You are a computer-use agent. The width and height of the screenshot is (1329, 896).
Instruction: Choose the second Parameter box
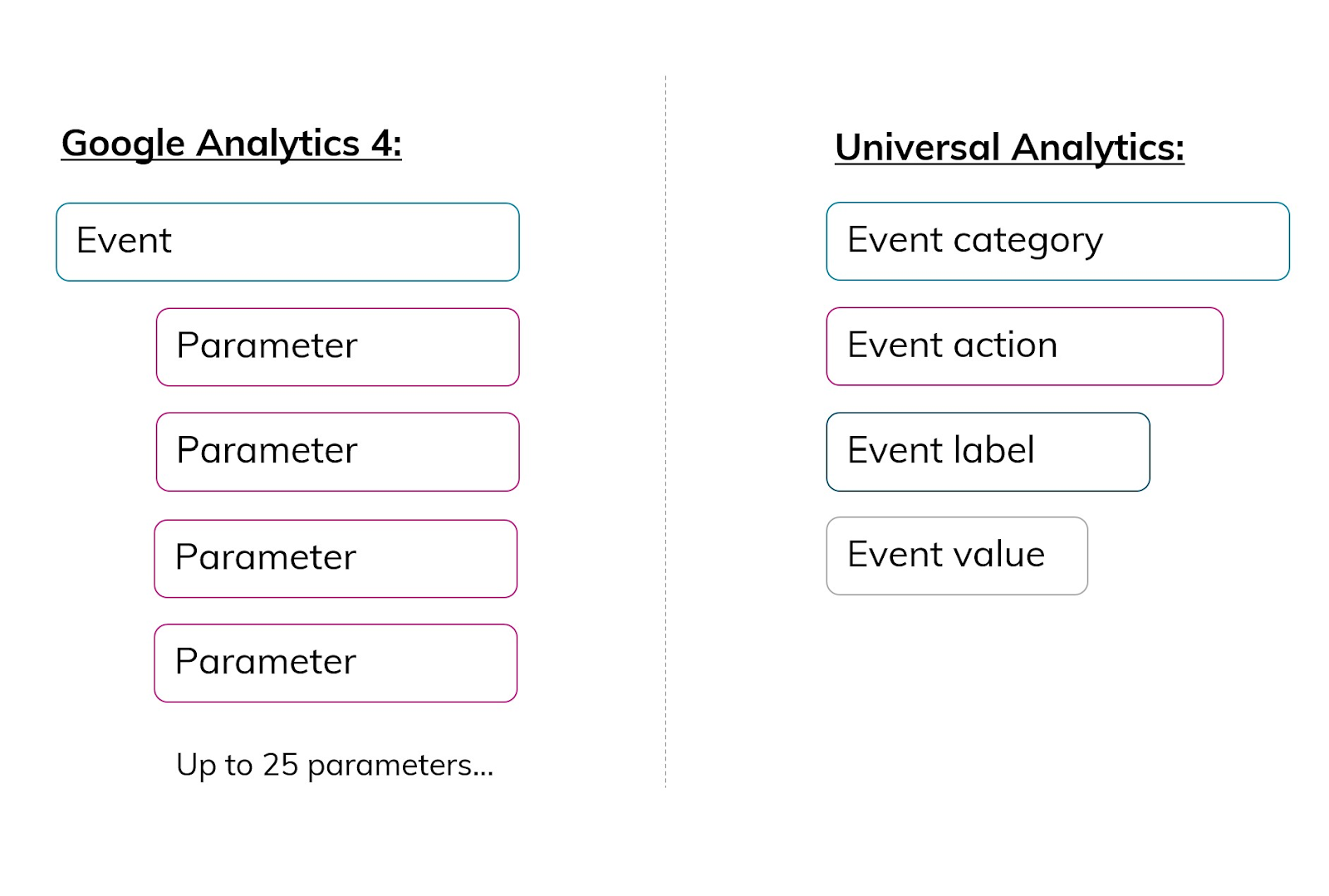pyautogui.click(x=337, y=452)
